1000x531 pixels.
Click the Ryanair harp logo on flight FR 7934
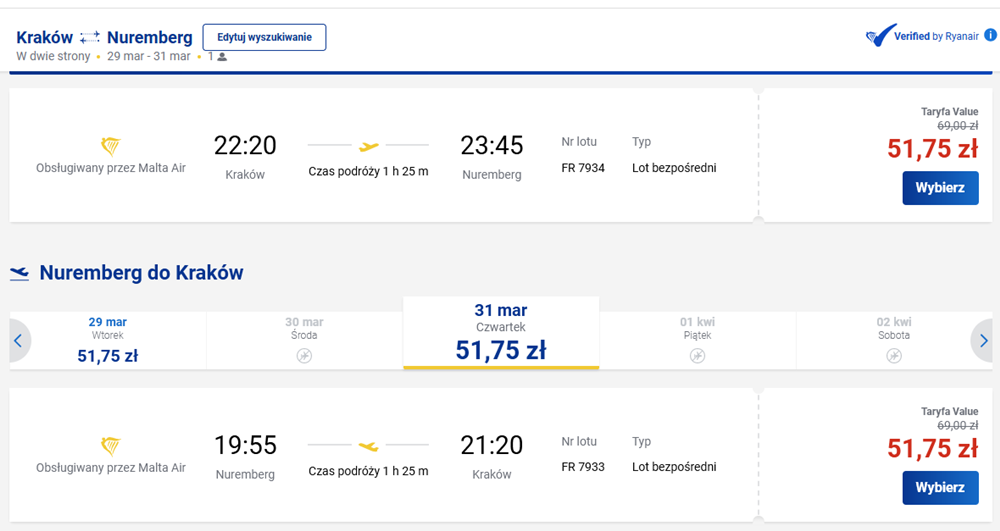[x=111, y=146]
